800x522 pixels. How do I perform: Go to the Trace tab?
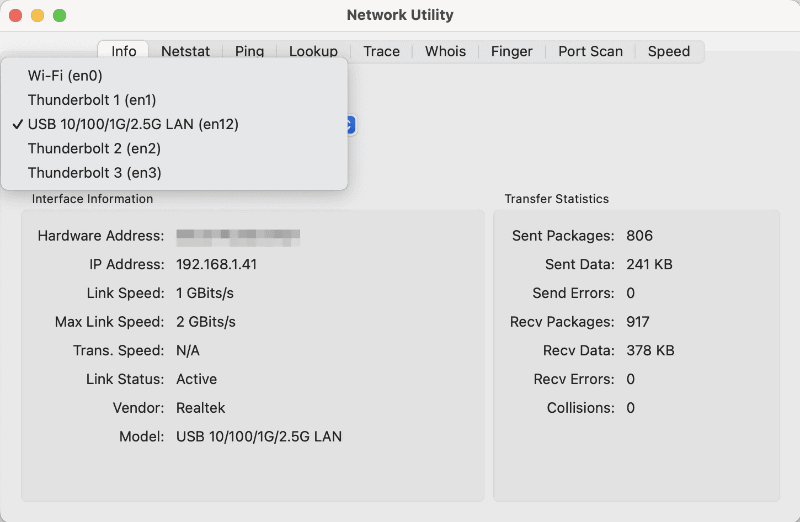click(x=381, y=51)
